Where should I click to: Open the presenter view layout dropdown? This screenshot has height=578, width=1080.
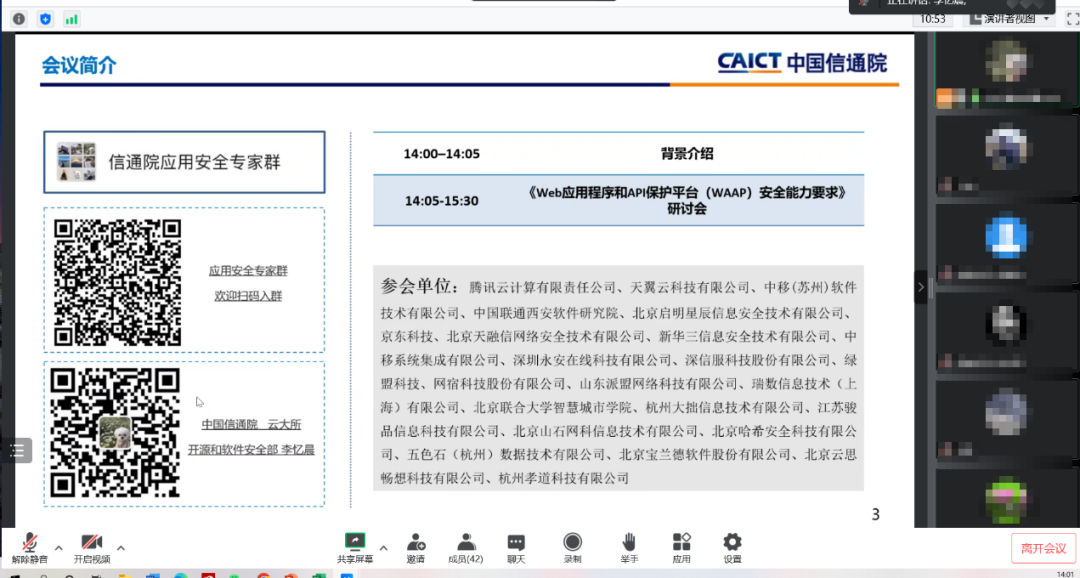click(1010, 19)
